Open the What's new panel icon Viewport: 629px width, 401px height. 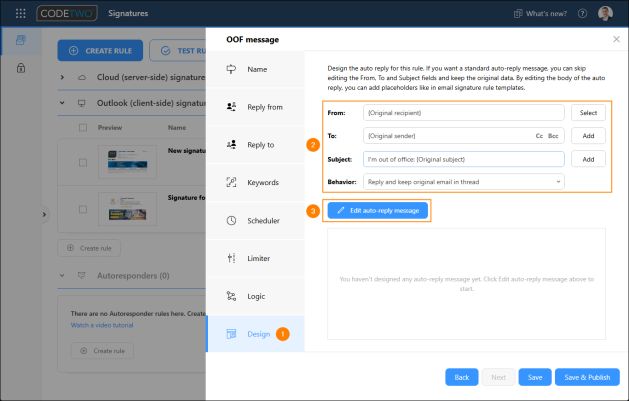coord(518,14)
